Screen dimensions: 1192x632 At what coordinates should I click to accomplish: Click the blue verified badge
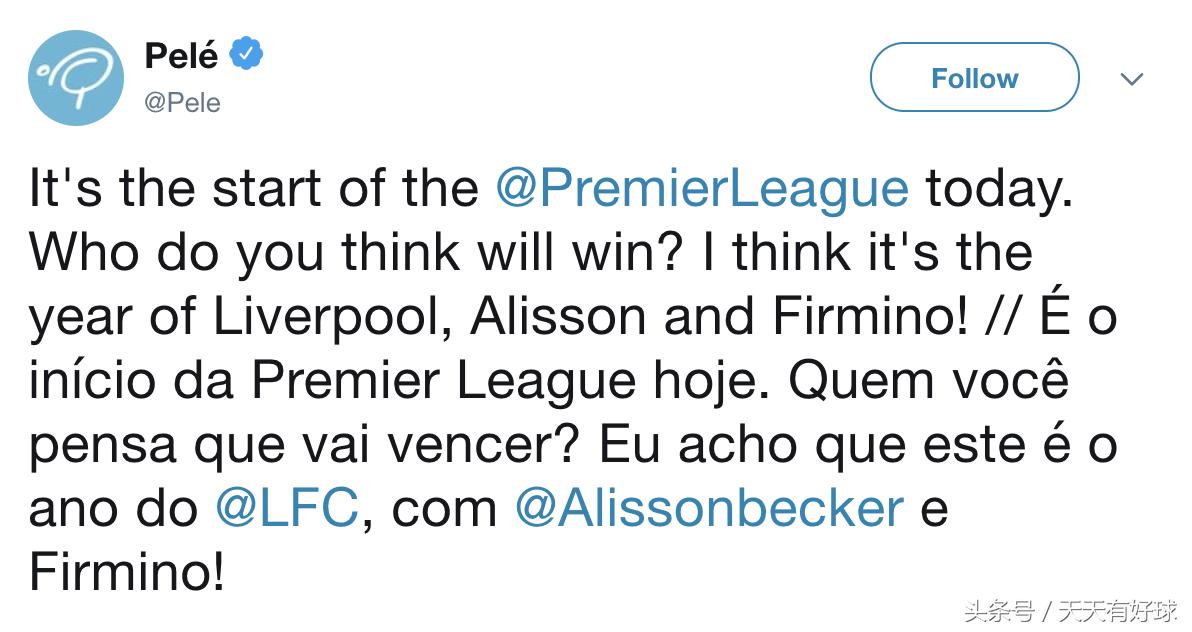(247, 55)
